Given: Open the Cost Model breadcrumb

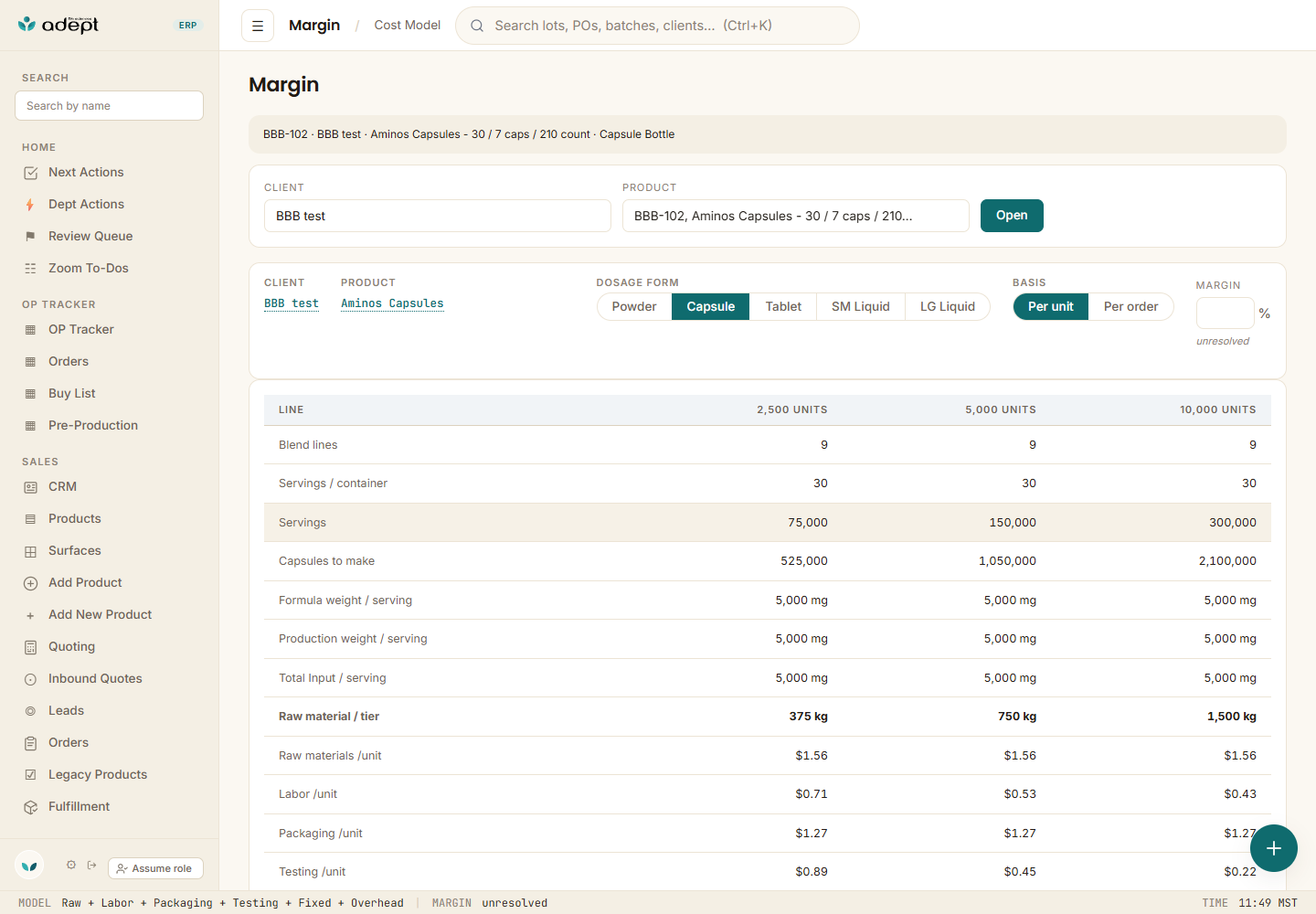Looking at the screenshot, I should point(408,26).
